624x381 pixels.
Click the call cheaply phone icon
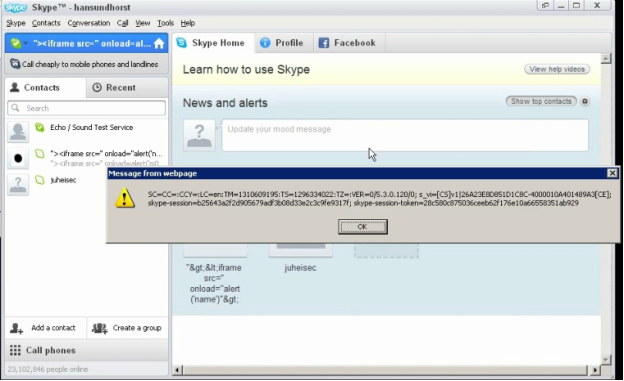15,64
